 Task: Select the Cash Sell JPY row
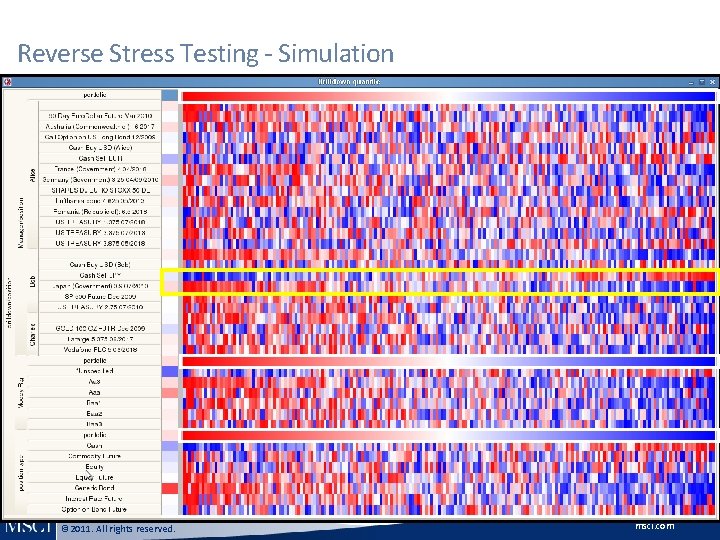coord(100,275)
